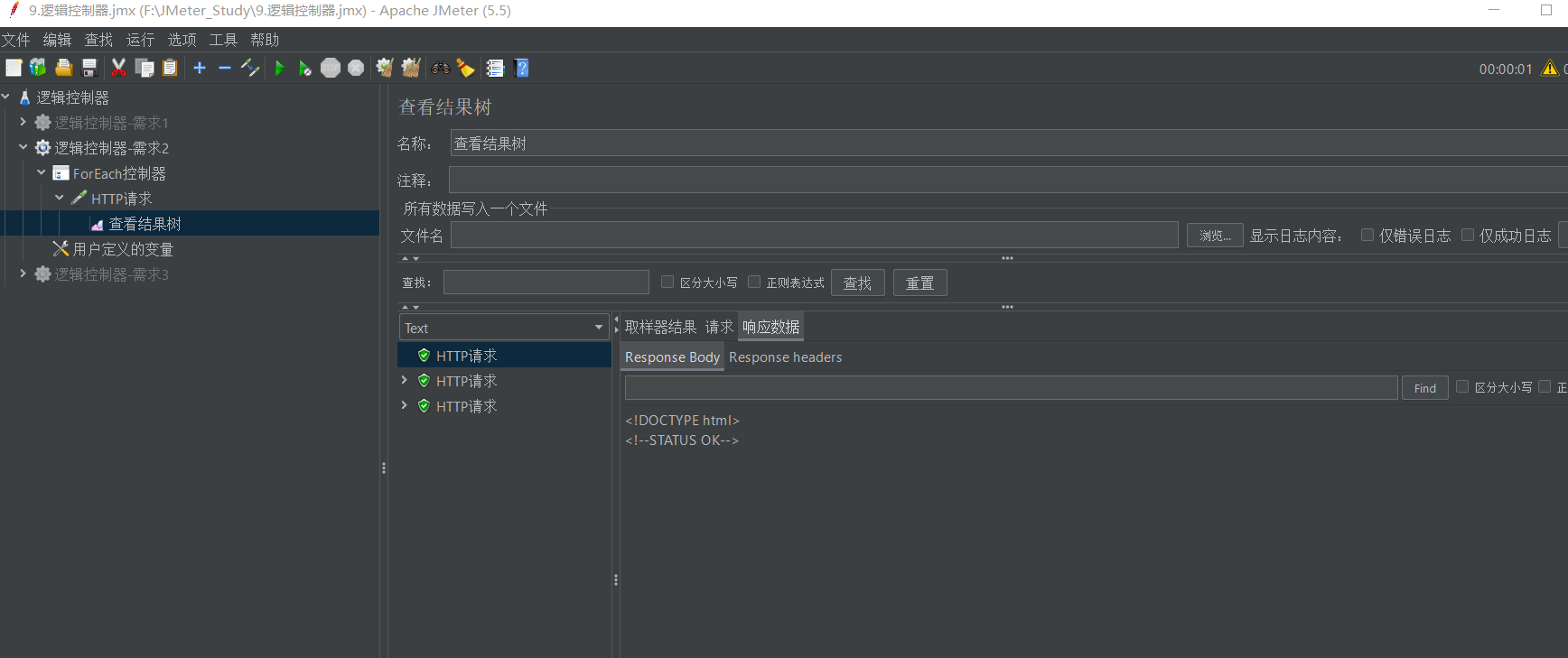
Task: Enable 区分大小写 next to Find button
Action: click(1462, 386)
